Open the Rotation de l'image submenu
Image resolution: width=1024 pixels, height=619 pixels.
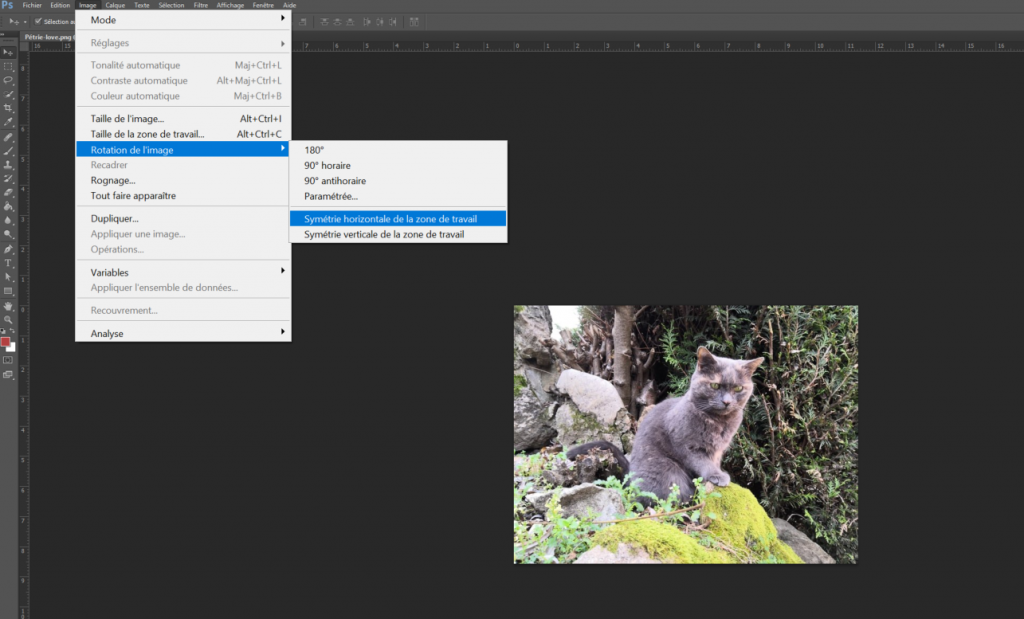pos(184,150)
